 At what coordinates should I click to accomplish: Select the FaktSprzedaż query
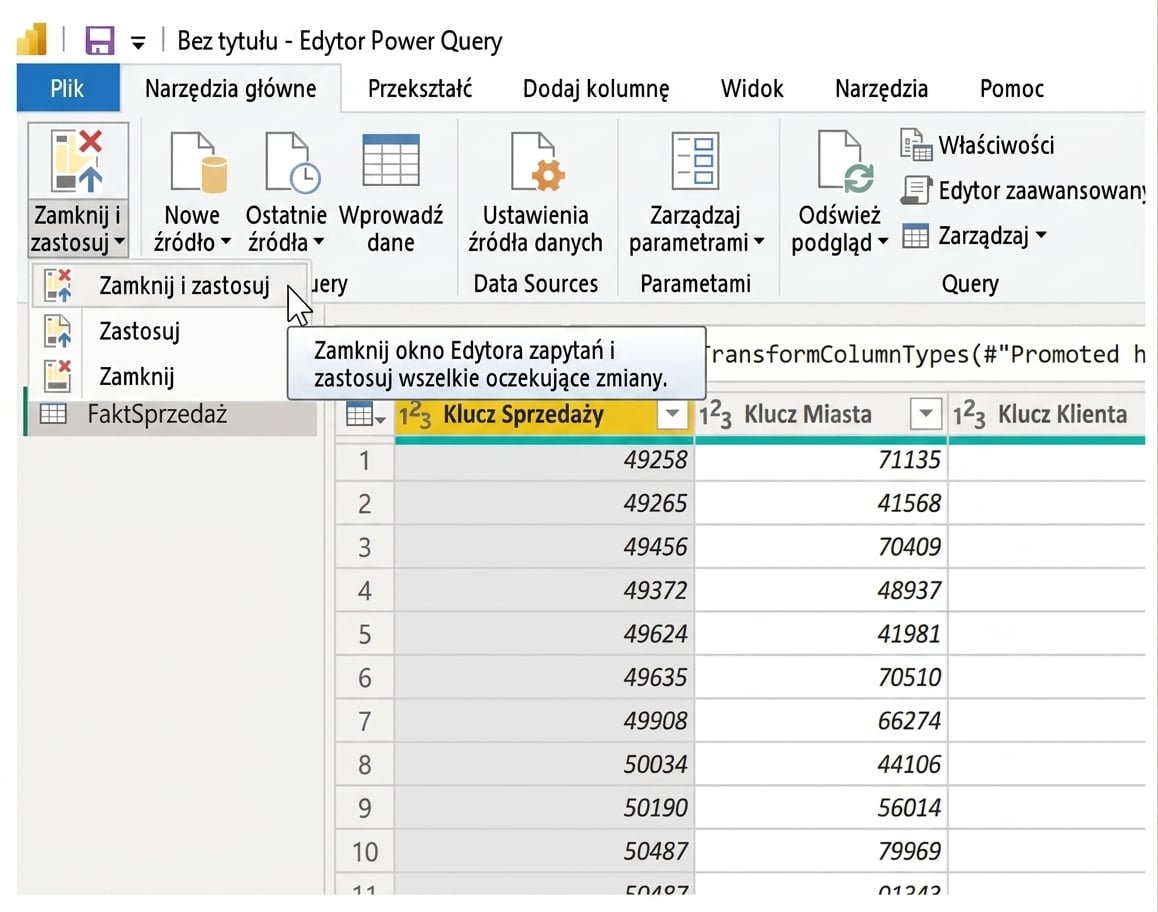coord(171,414)
